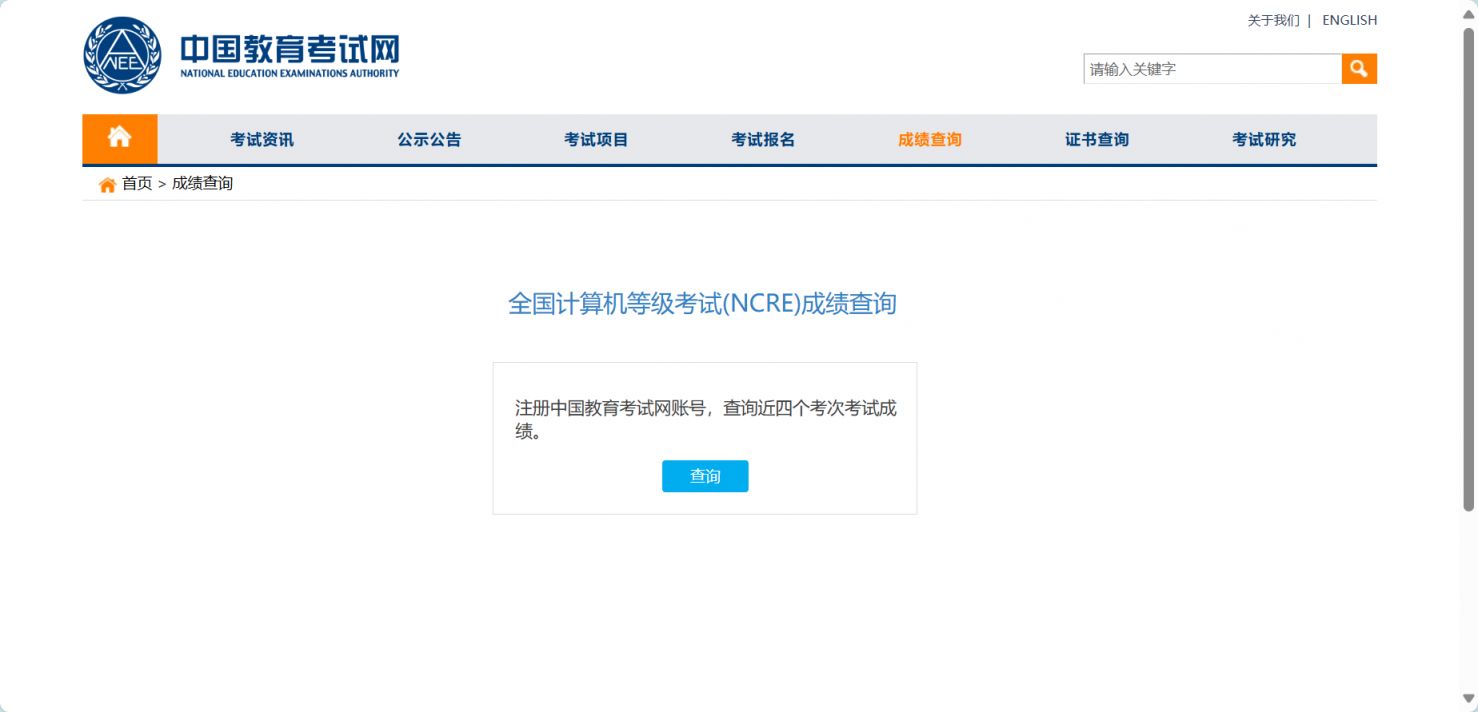Click the small house icon in breadcrumb
The image size is (1478, 712).
tap(107, 184)
